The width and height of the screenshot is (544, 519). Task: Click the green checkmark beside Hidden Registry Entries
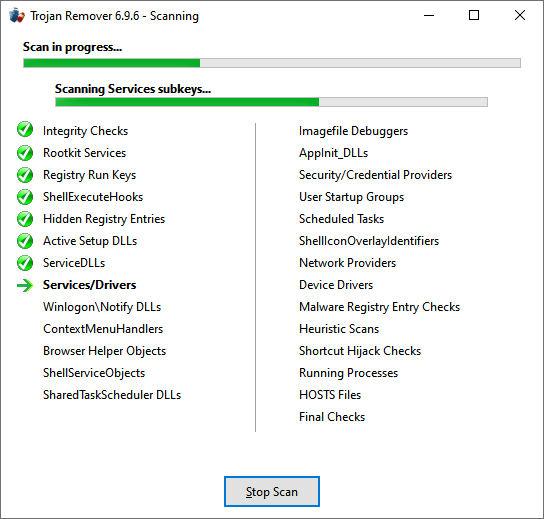[25, 219]
